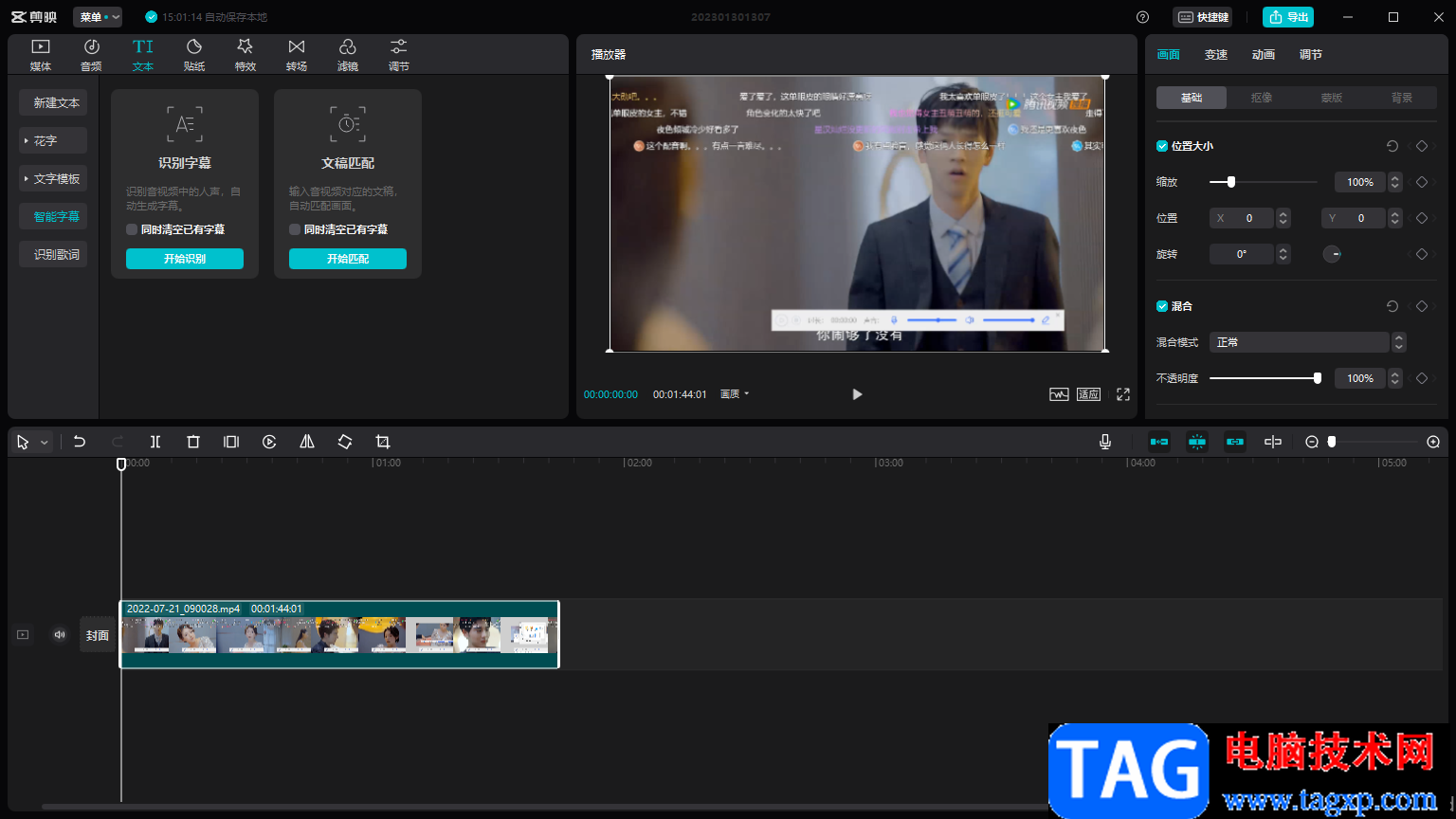Click the crop tool icon in timeline toolbar
Screen dimensions: 1456x819
click(x=383, y=442)
